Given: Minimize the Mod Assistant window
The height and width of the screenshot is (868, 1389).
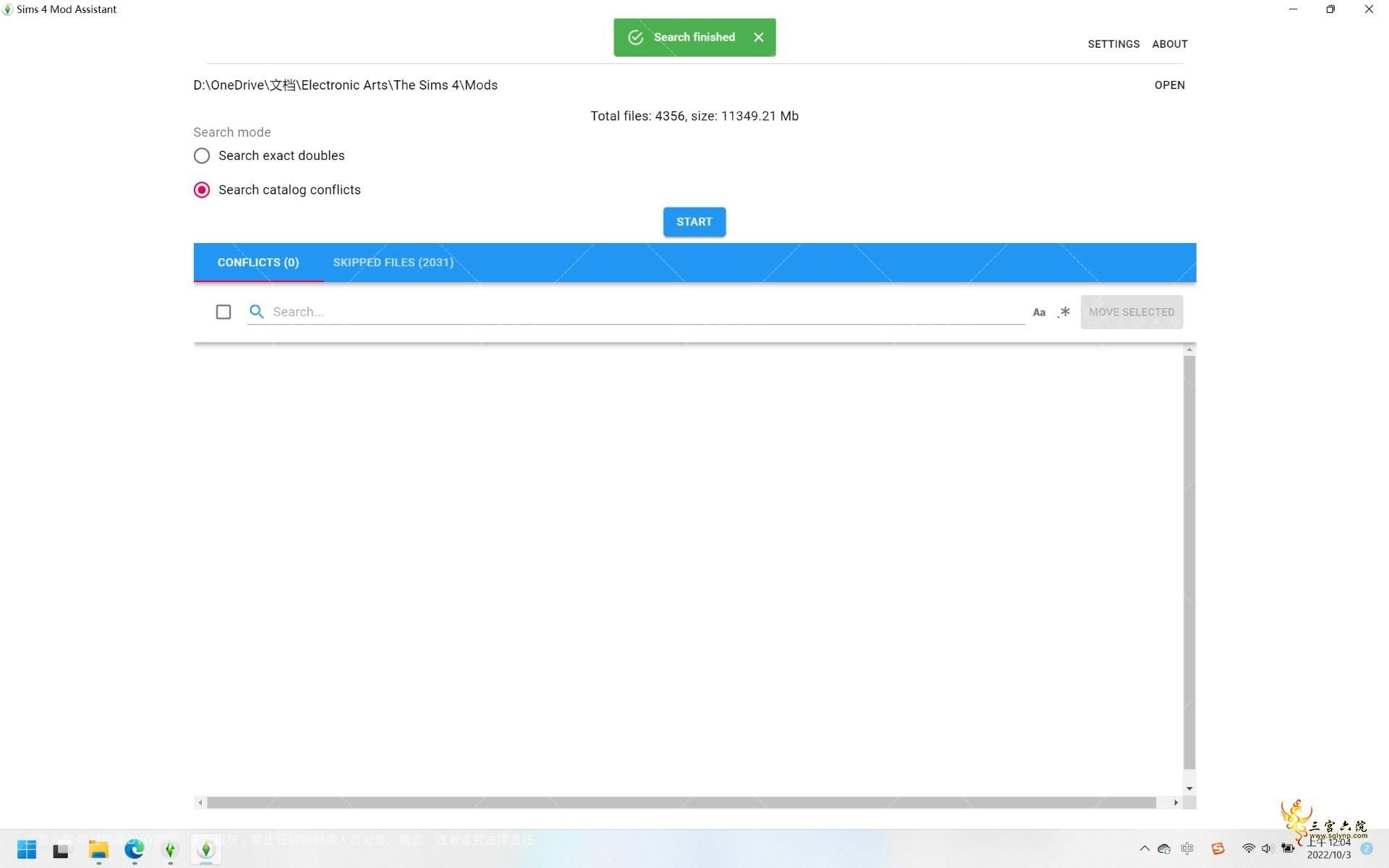Looking at the screenshot, I should click(x=1293, y=9).
